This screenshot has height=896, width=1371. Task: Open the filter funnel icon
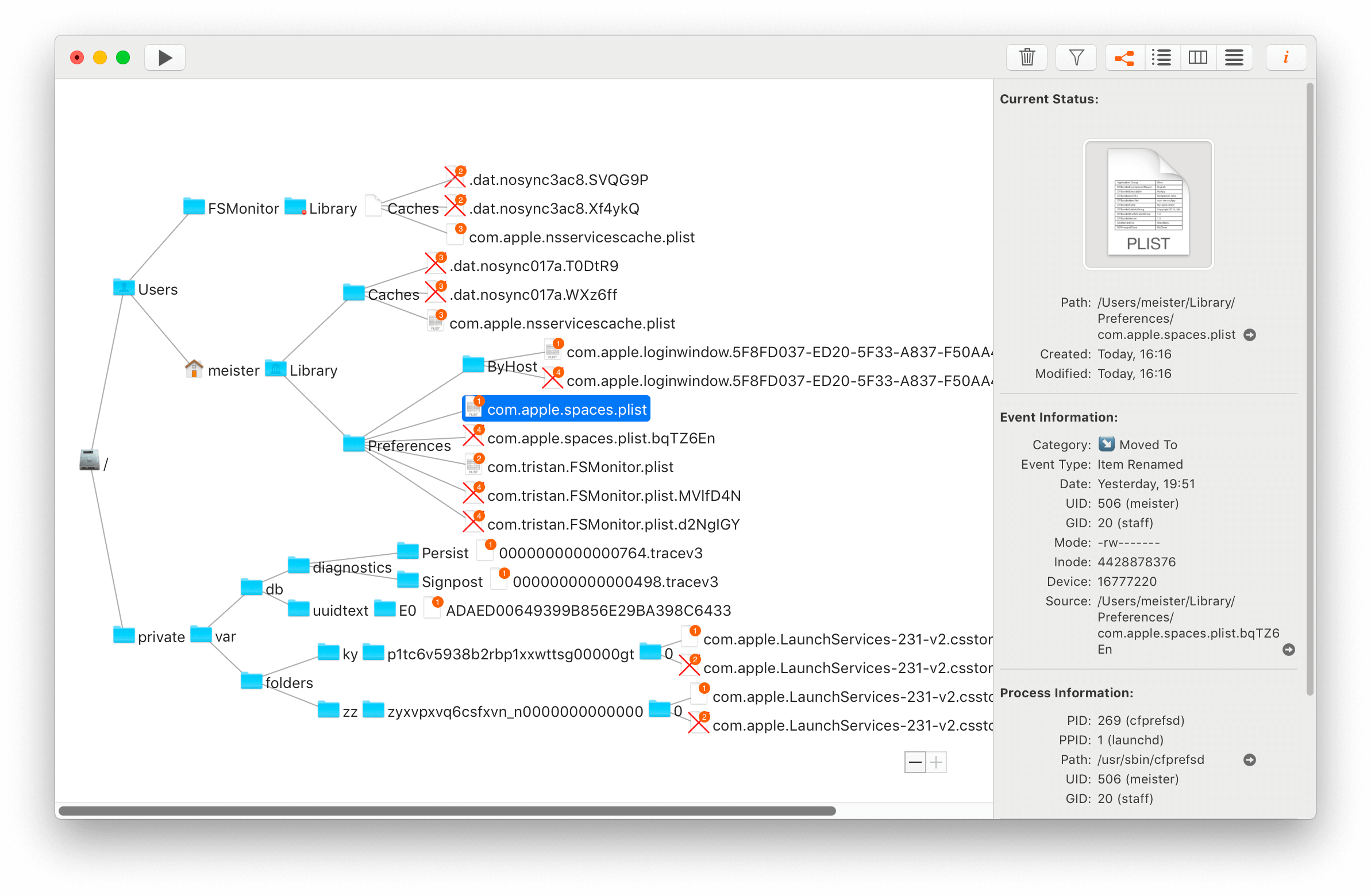pyautogui.click(x=1076, y=57)
